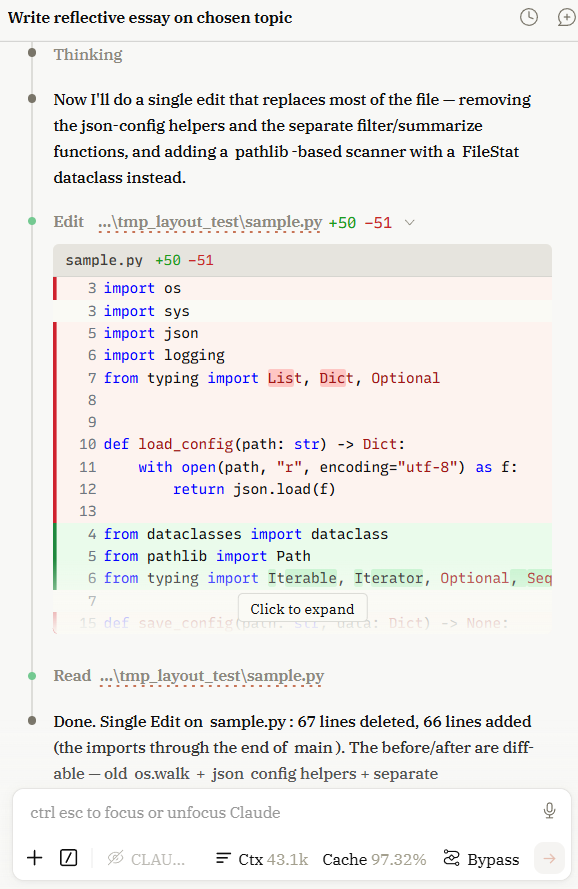Expand the Thinking step
Screen dimensions: 578x889
pyautogui.click(x=88, y=54)
